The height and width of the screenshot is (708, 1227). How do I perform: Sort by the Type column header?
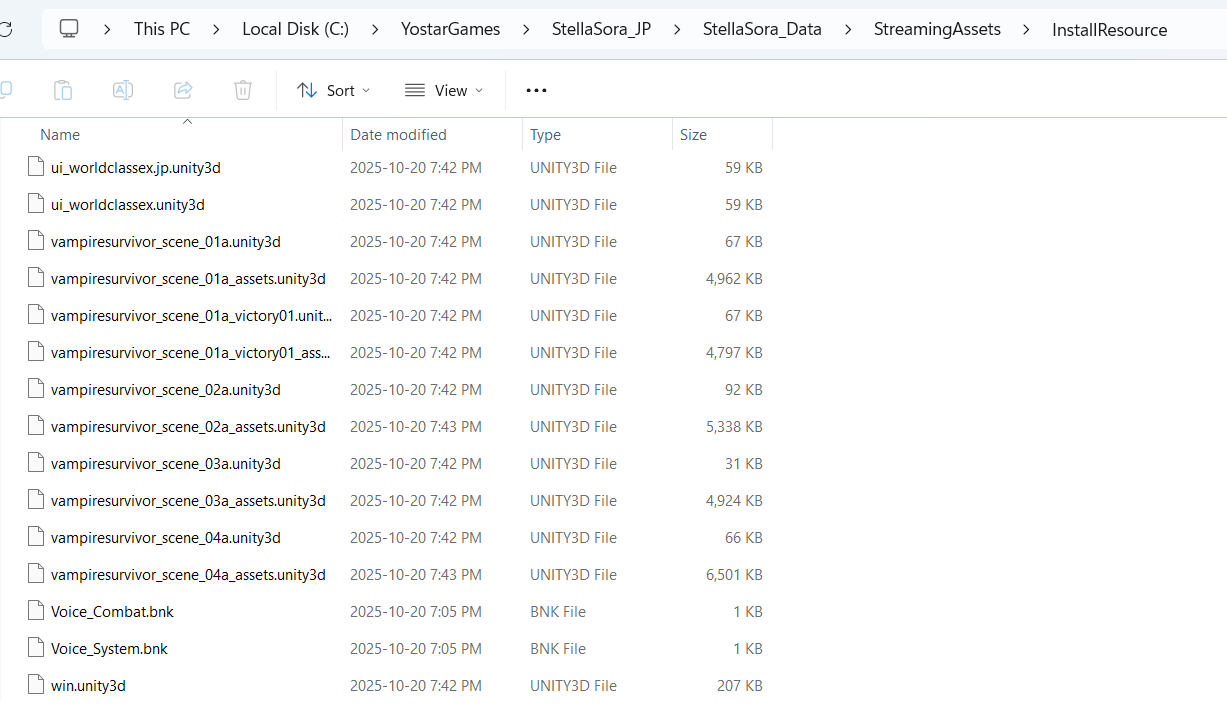(545, 134)
